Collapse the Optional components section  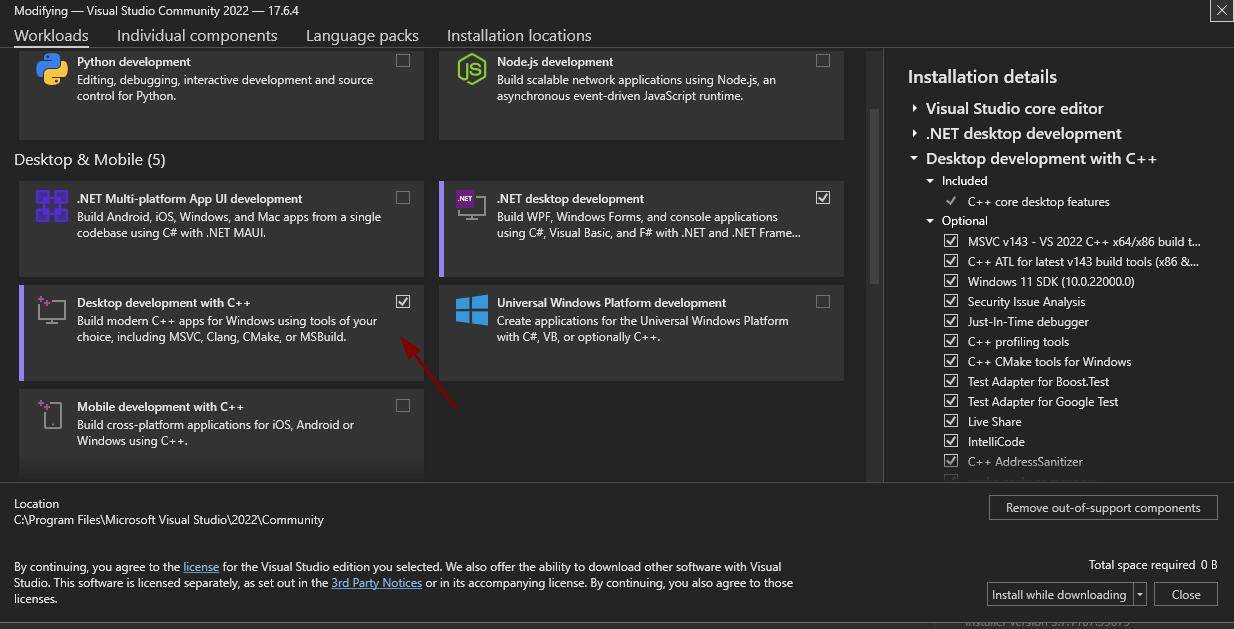pos(932,221)
